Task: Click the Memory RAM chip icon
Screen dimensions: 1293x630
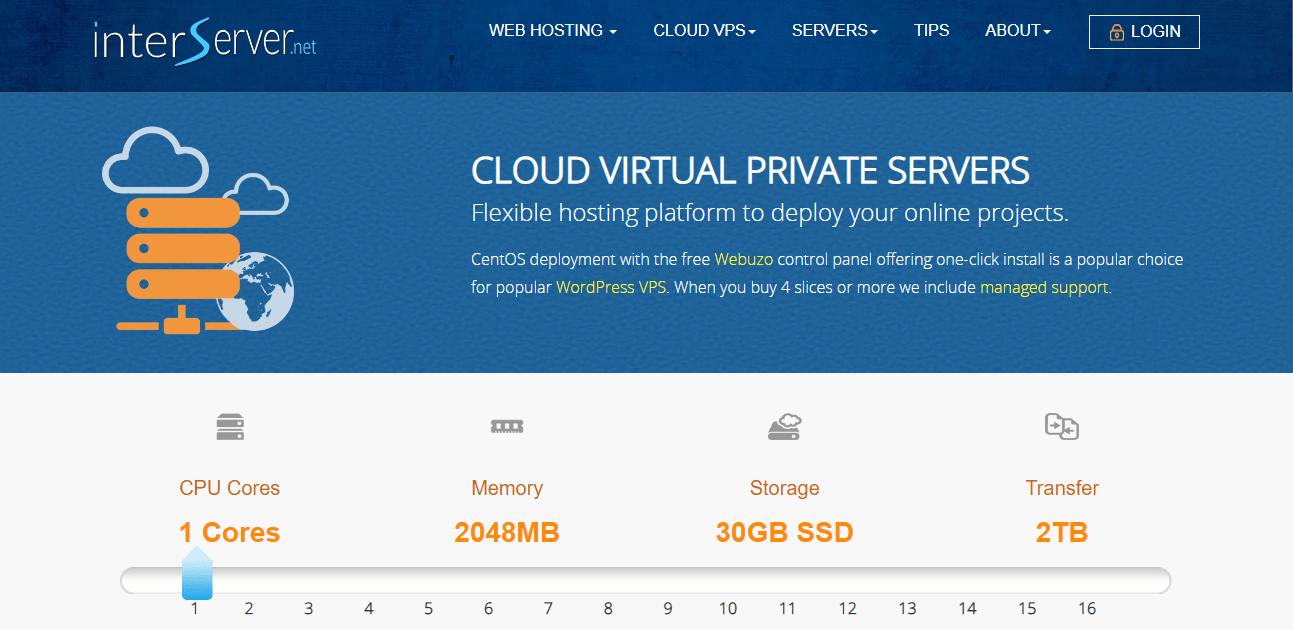Action: click(507, 426)
